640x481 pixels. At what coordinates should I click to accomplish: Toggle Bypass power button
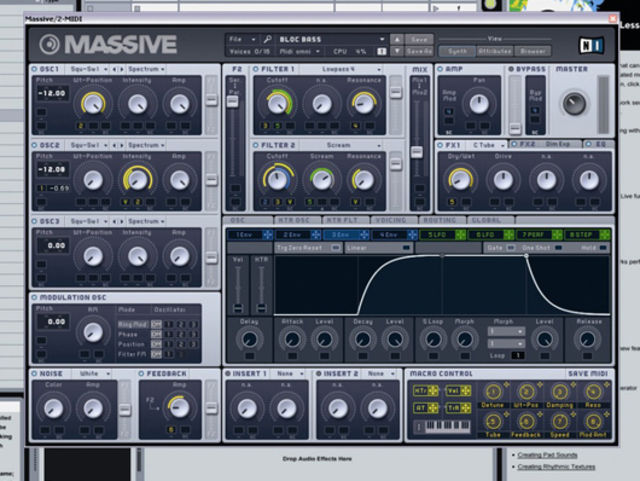(511, 69)
